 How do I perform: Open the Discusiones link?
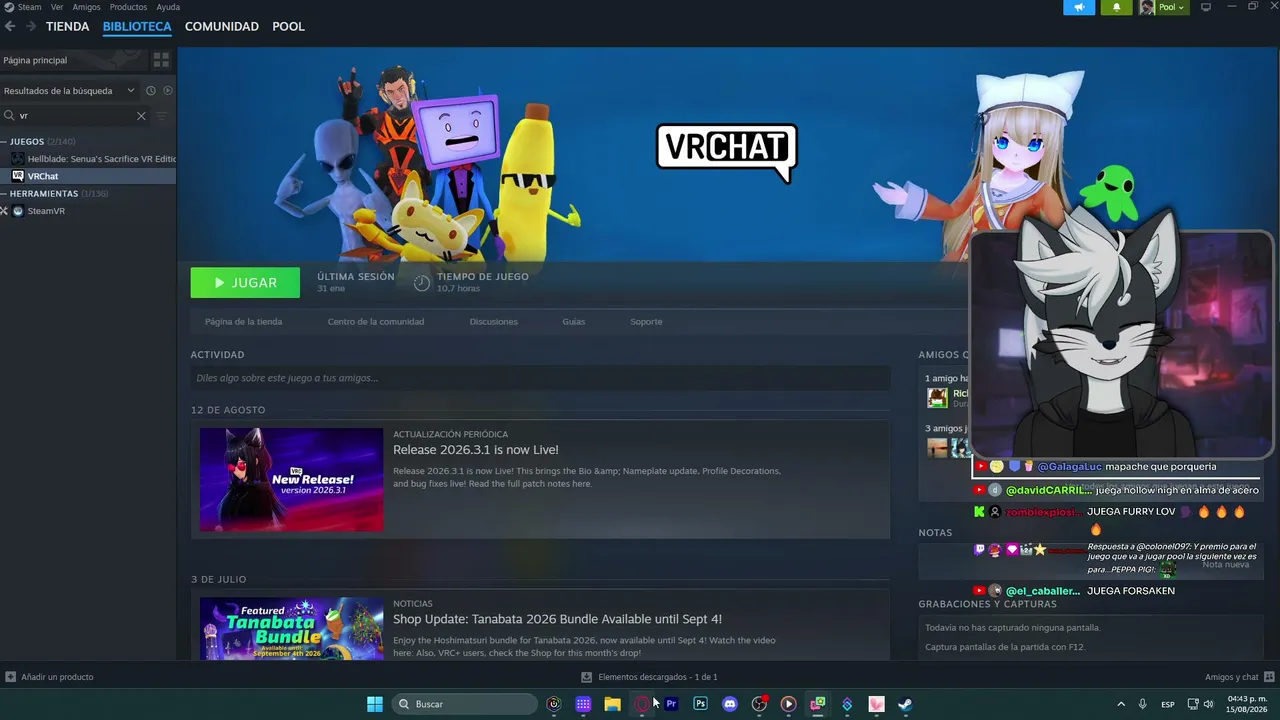tap(494, 322)
